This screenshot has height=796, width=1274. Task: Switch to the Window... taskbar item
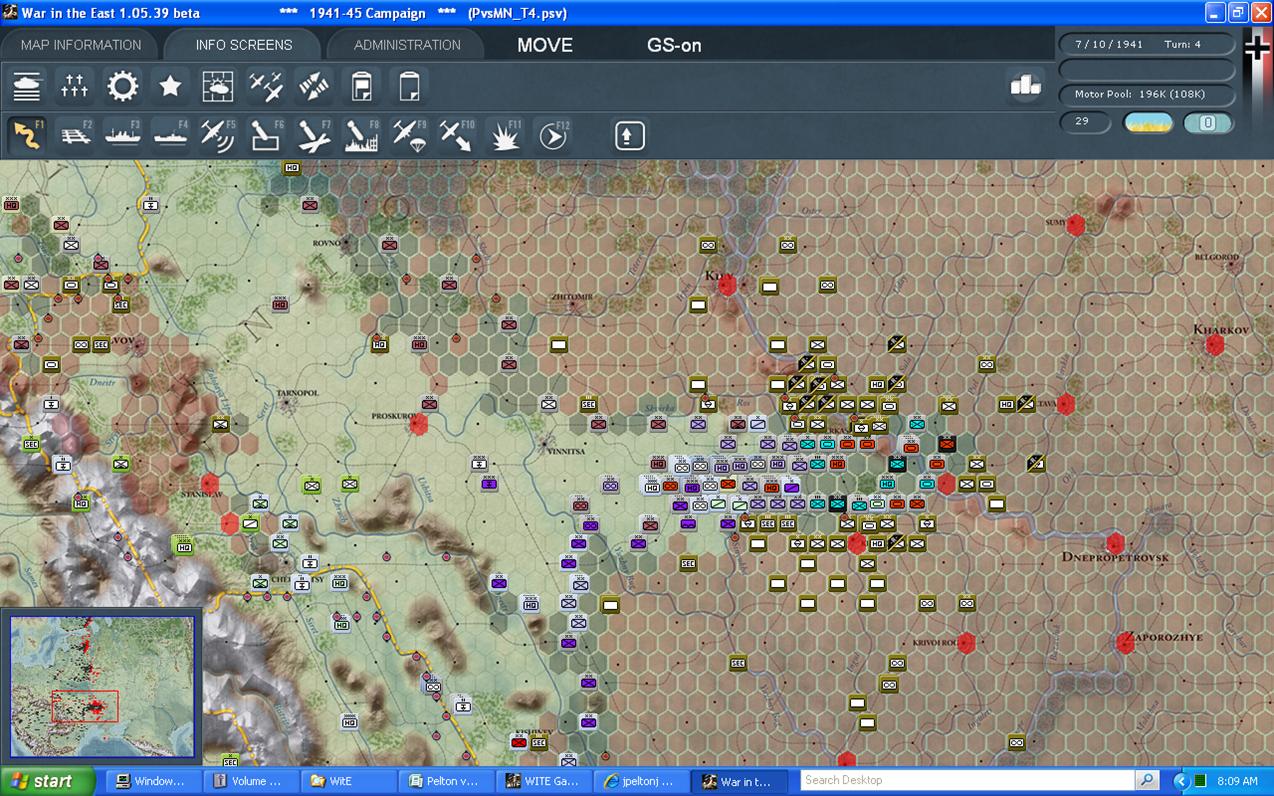pos(153,781)
